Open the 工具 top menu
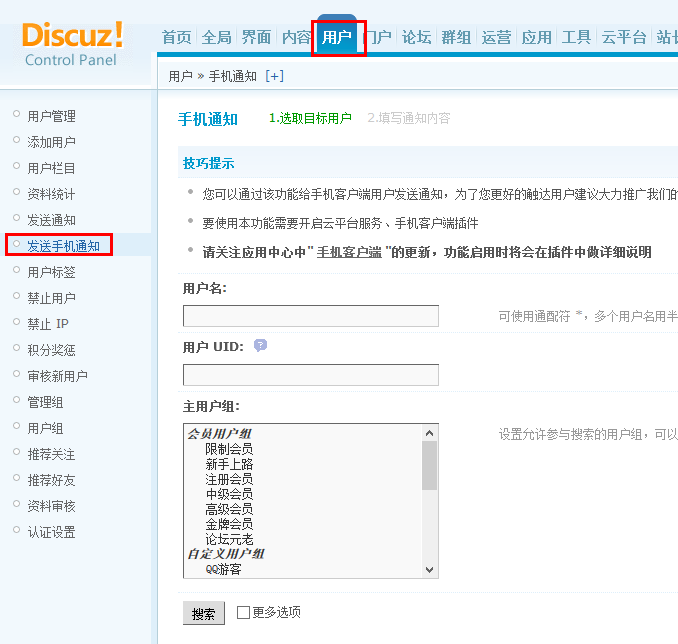 click(x=576, y=37)
